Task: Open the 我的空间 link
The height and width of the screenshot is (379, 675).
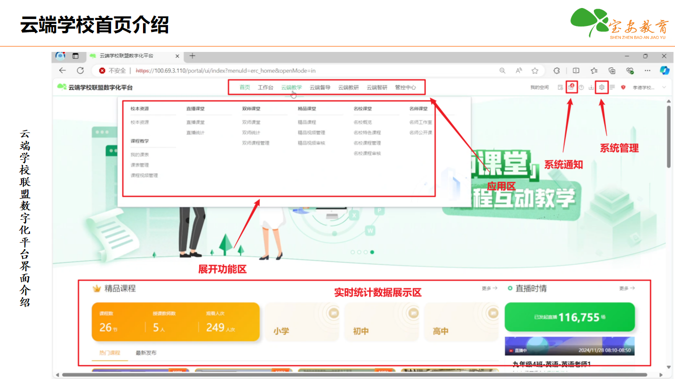Action: click(x=539, y=87)
